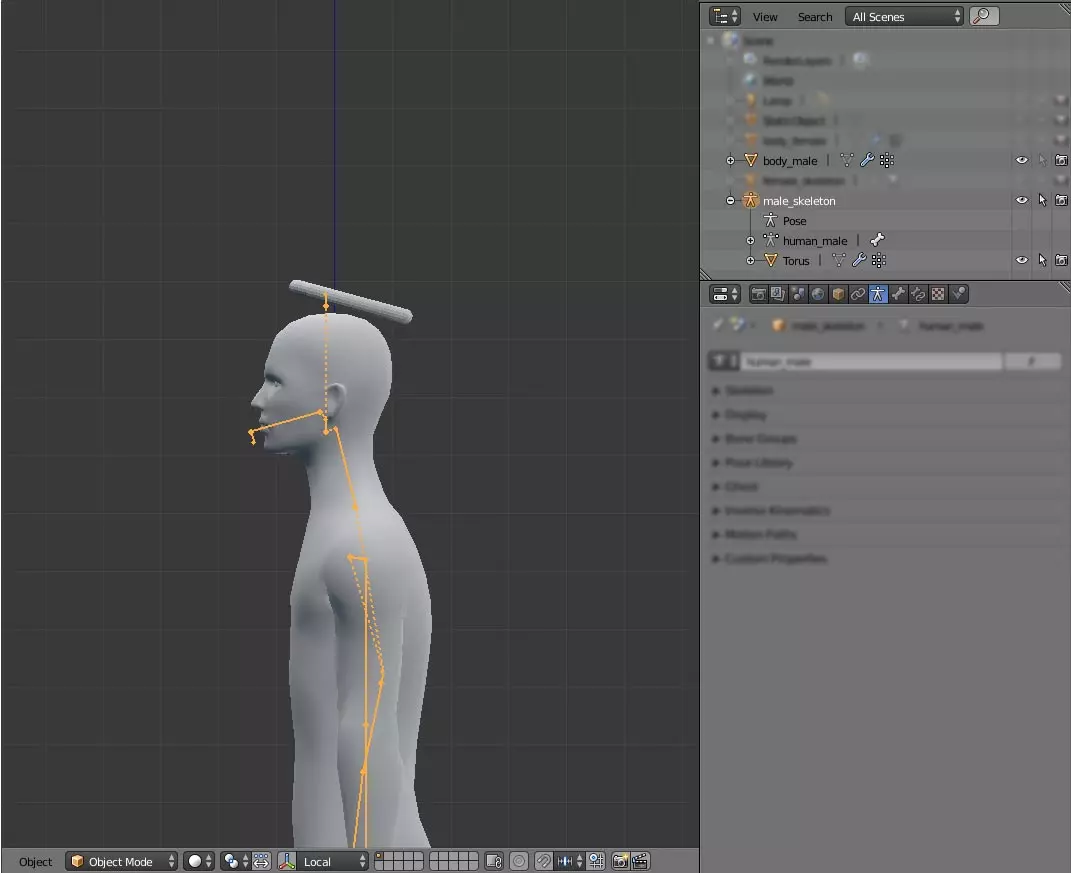Toggle the 3D manipulator axes widget
This screenshot has height=873, width=1071.
point(287,861)
